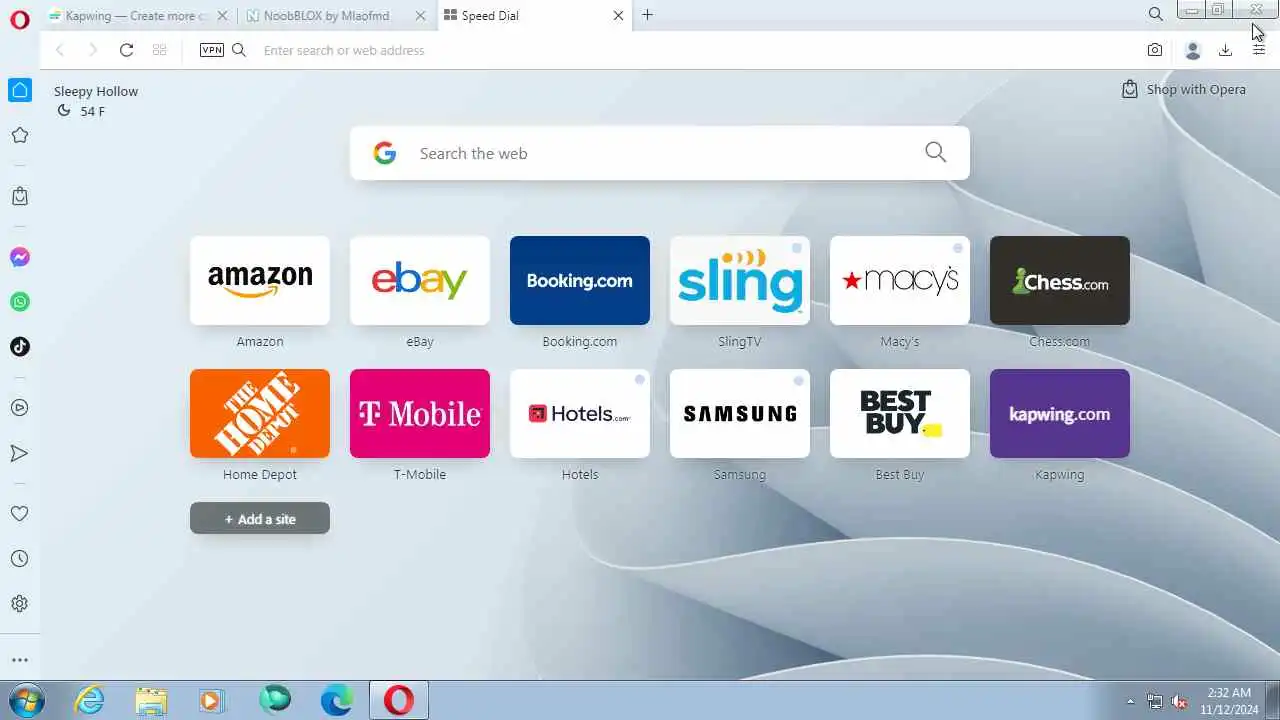Open the profile account icon
1280x720 pixels.
point(1192,50)
